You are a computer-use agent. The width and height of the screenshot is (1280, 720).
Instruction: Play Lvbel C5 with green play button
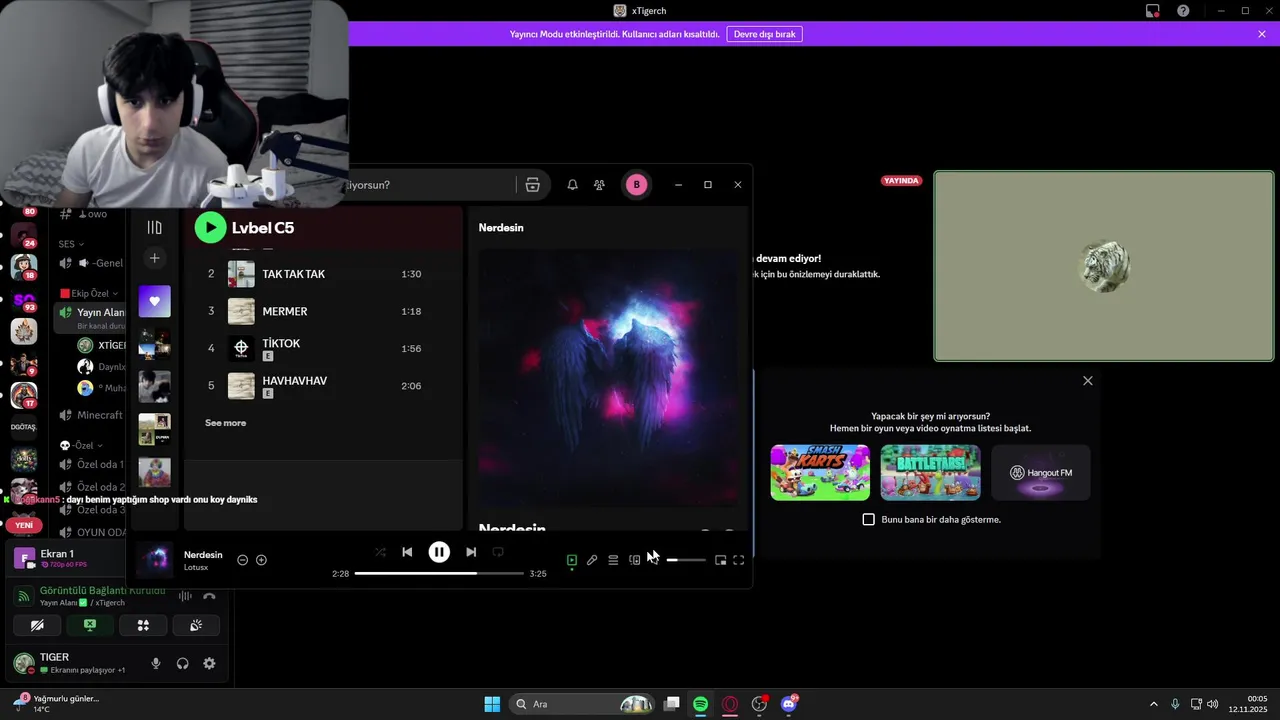coord(210,227)
